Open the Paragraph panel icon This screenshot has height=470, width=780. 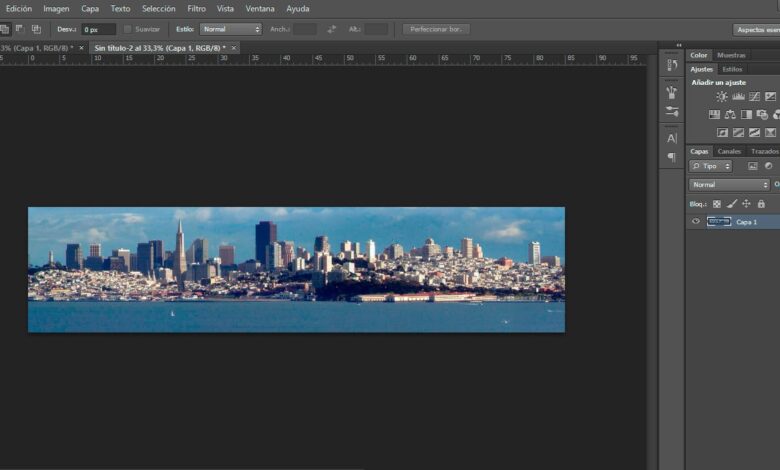click(x=672, y=157)
